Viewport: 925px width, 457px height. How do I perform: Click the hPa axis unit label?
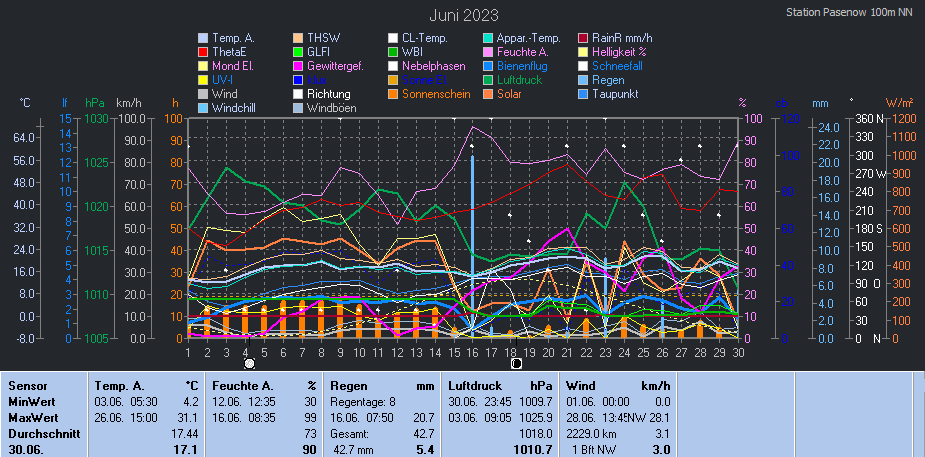pyautogui.click(x=94, y=103)
